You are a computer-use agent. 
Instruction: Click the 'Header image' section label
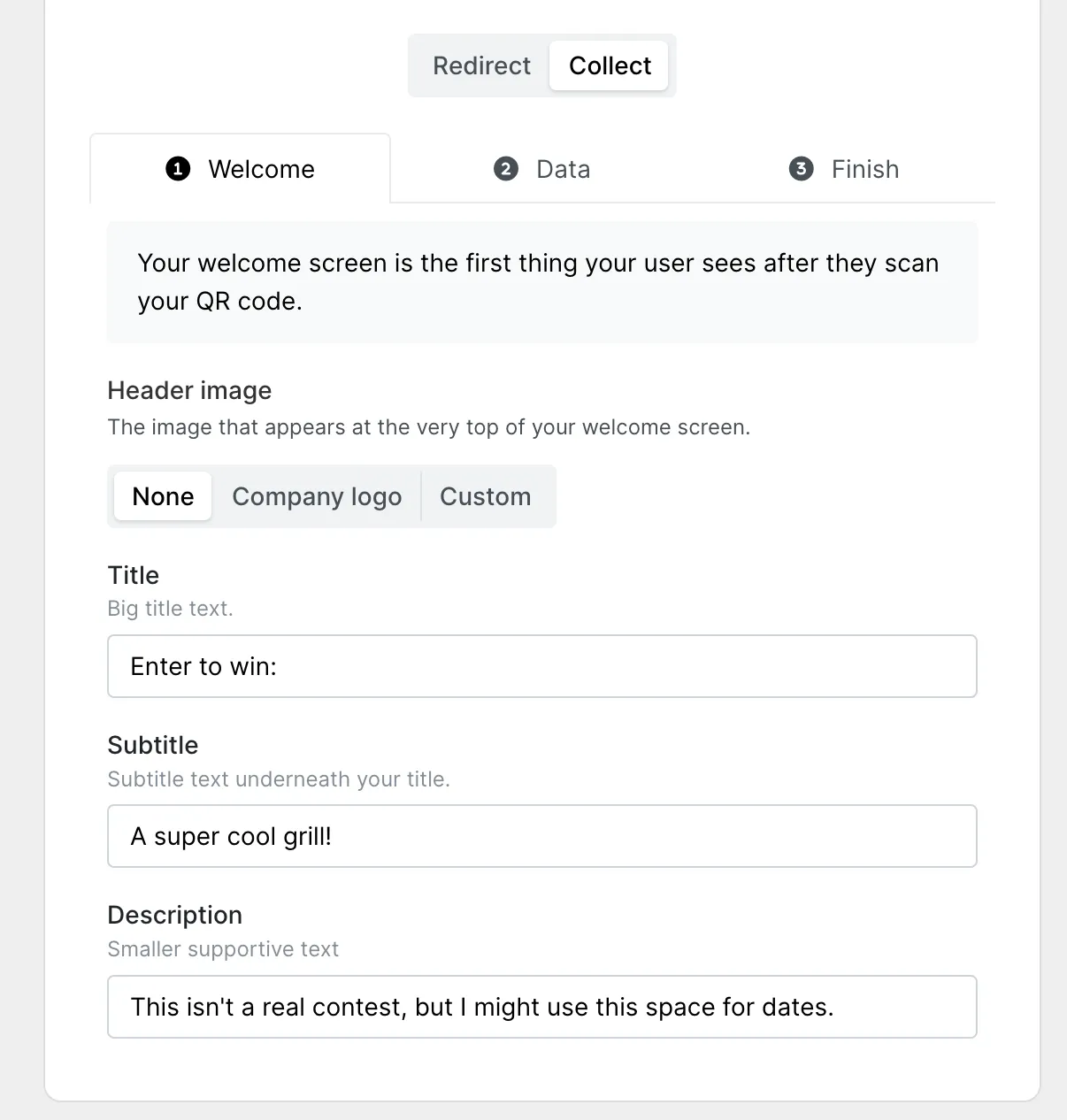coord(189,390)
